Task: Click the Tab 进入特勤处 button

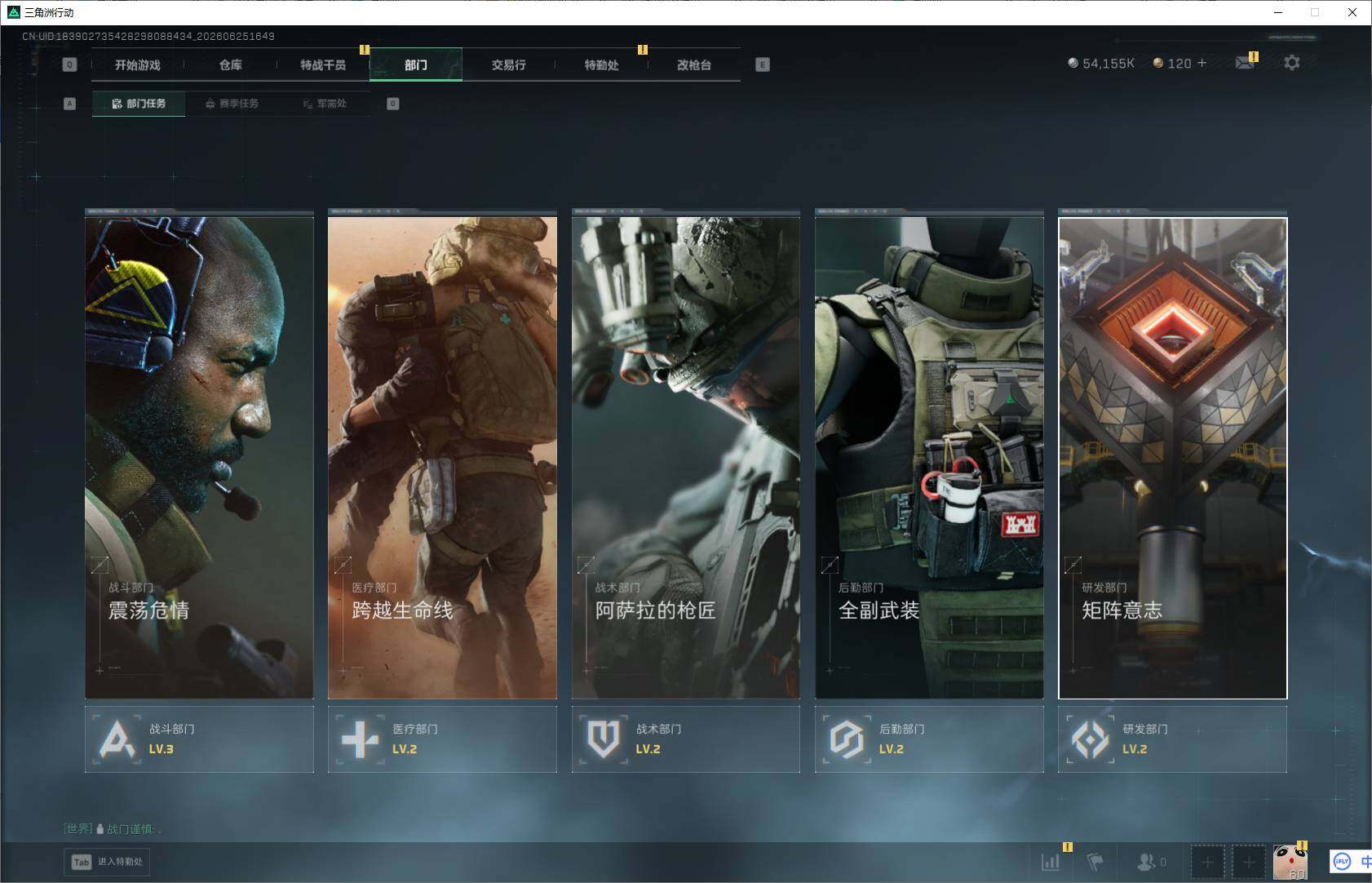Action: (x=108, y=862)
